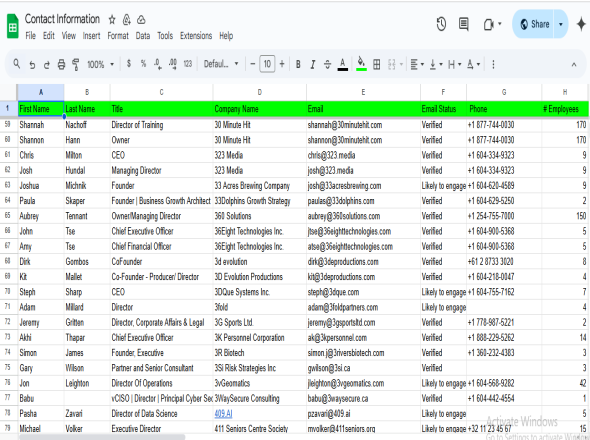
Task: Open the comments panel icon
Action: [464, 24]
